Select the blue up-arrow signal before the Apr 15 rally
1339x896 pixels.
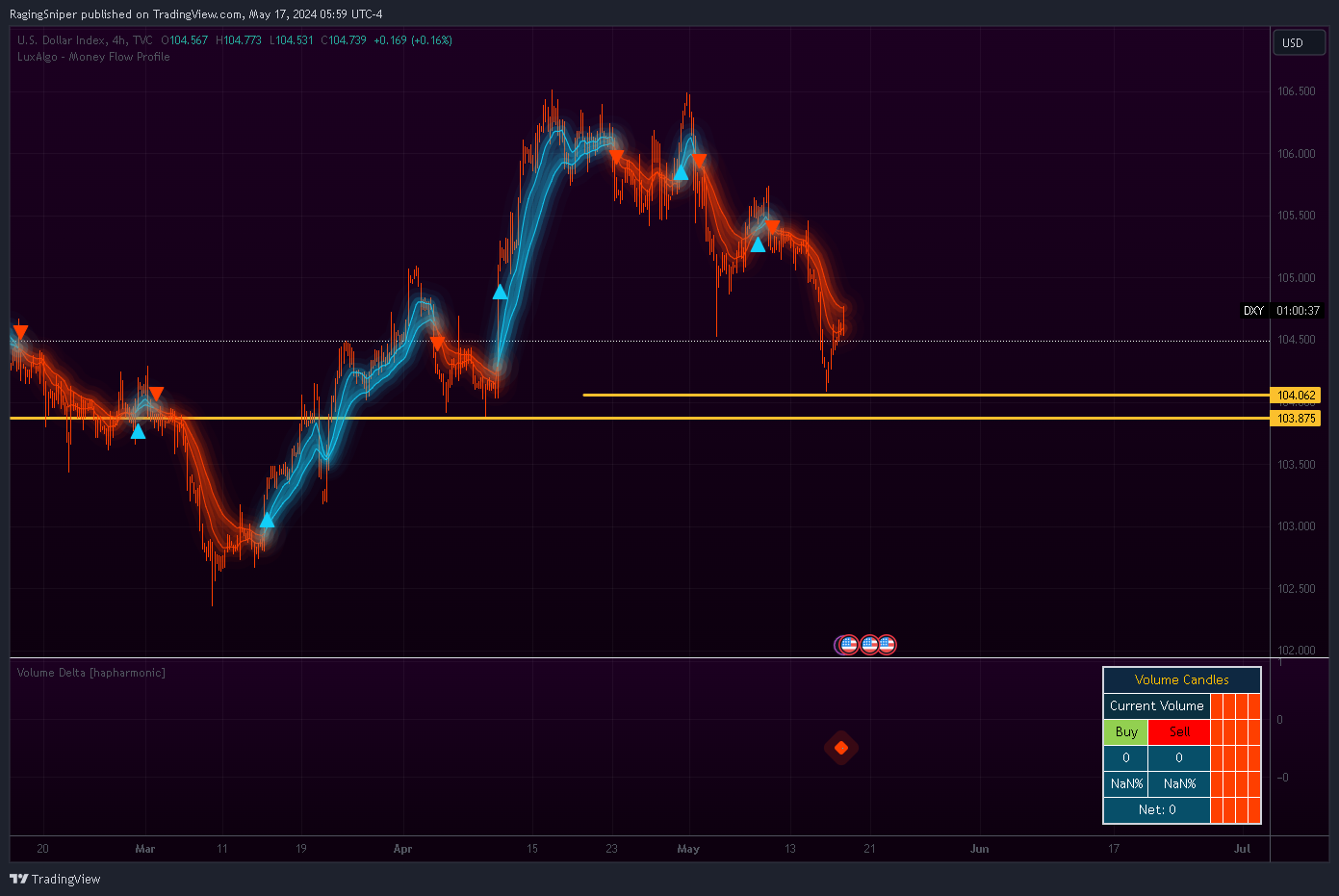coord(500,292)
